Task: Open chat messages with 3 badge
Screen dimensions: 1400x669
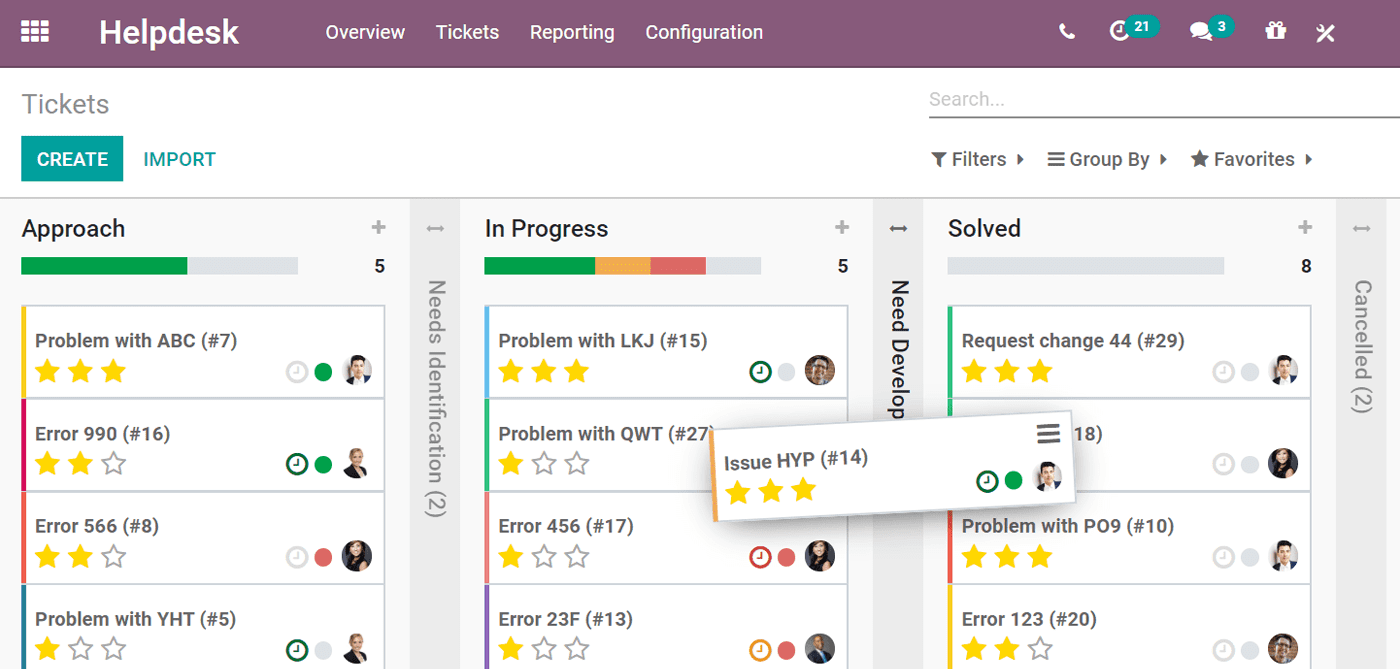Action: pos(1201,32)
